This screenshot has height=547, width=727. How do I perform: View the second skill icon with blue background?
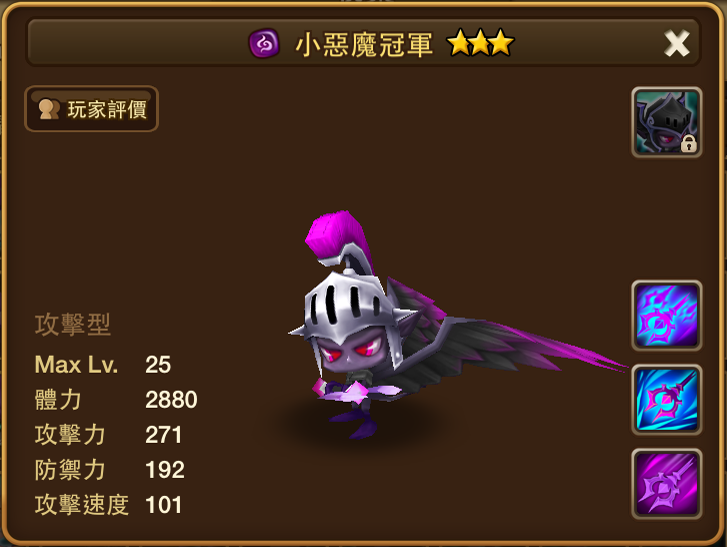(667, 400)
